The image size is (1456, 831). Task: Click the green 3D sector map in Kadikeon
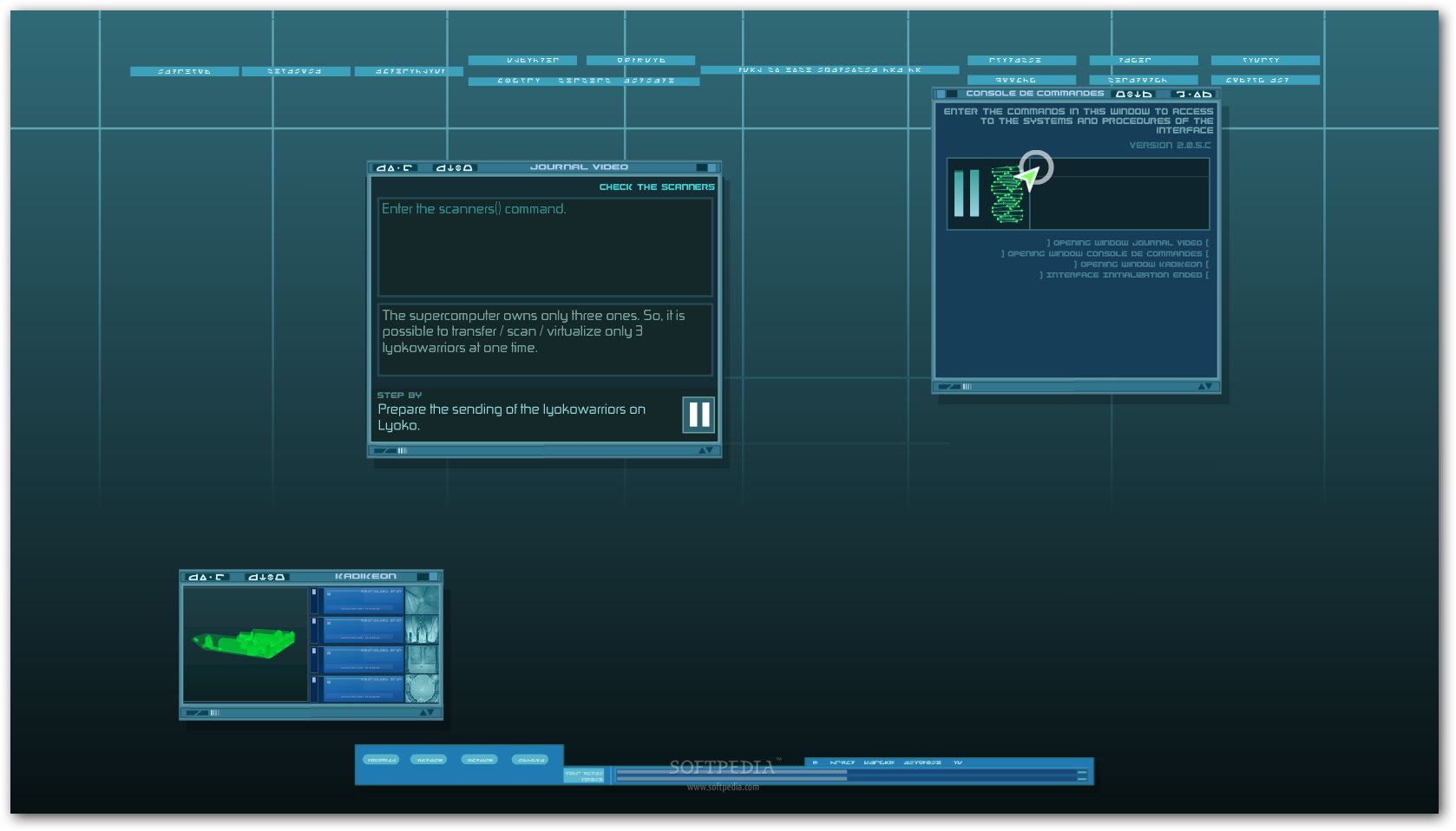244,643
